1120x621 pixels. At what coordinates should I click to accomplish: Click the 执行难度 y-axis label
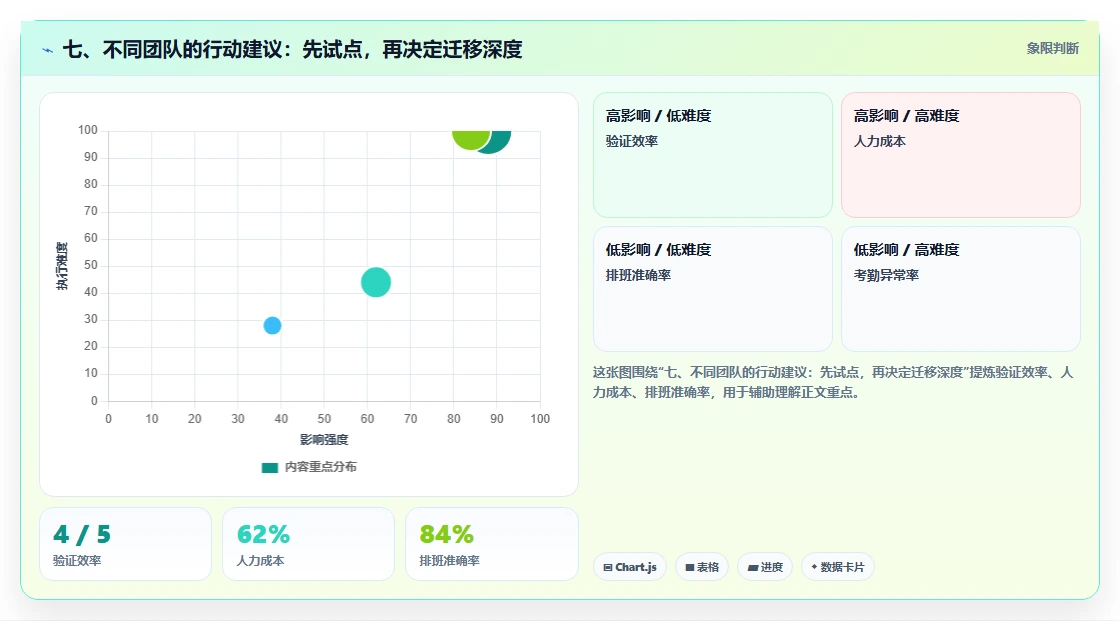tap(62, 266)
